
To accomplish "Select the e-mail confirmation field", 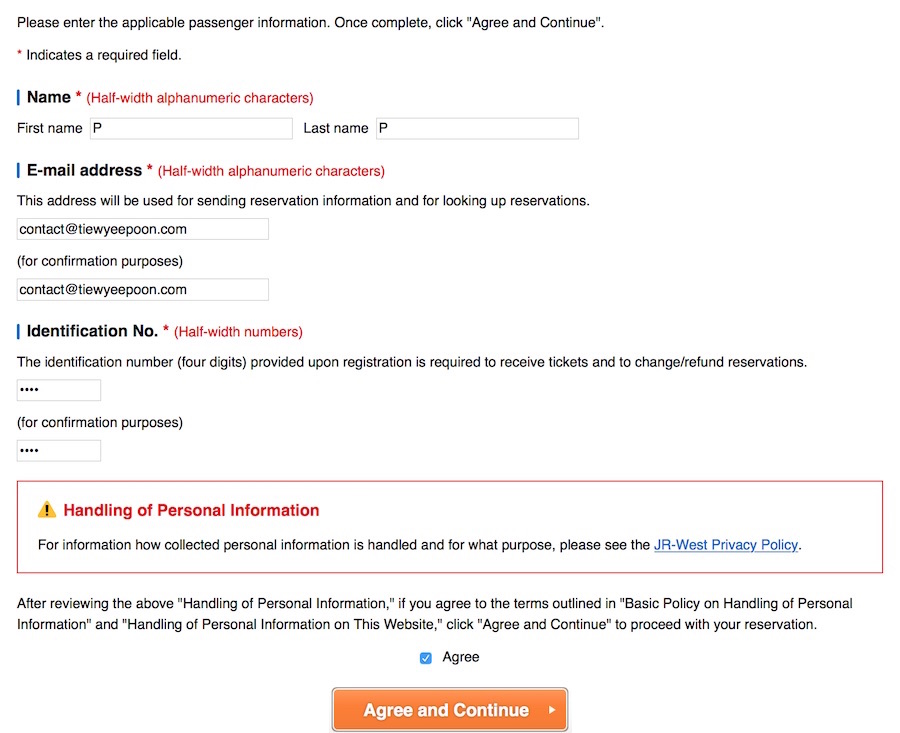I will (143, 290).
